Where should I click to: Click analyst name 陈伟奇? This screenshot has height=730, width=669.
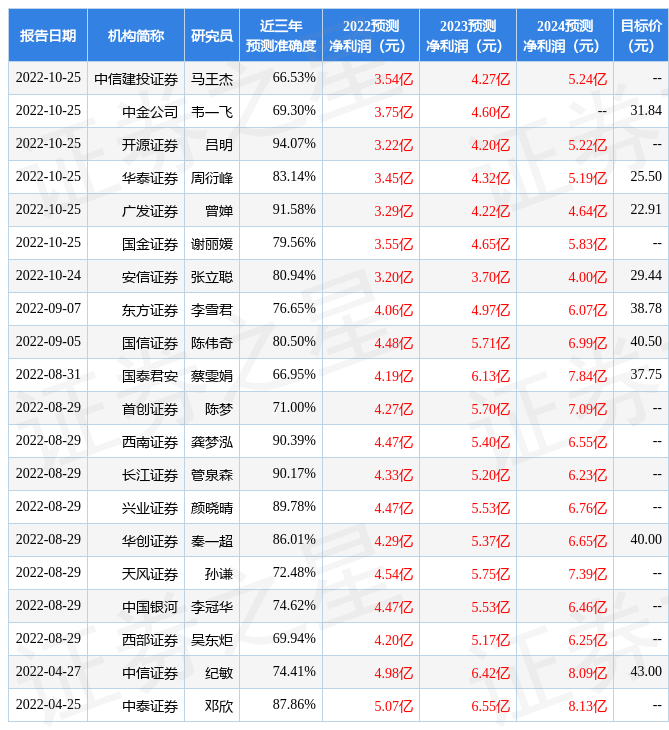212,344
